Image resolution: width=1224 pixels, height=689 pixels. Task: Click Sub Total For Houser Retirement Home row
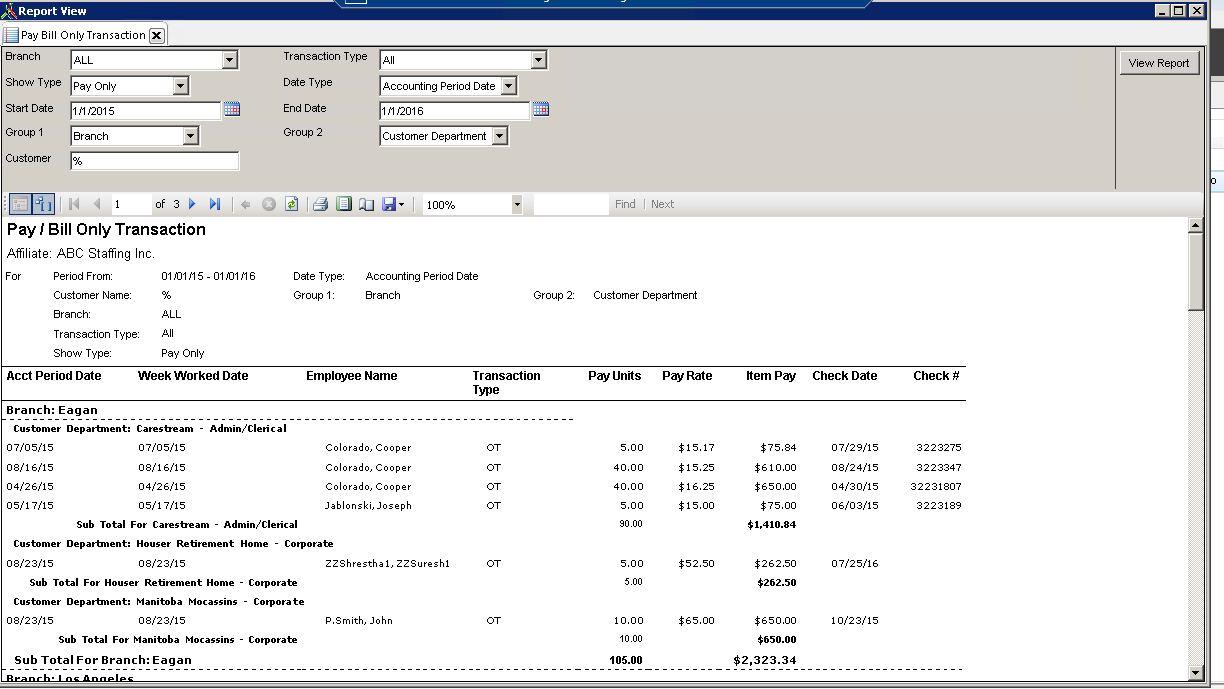[x=164, y=583]
